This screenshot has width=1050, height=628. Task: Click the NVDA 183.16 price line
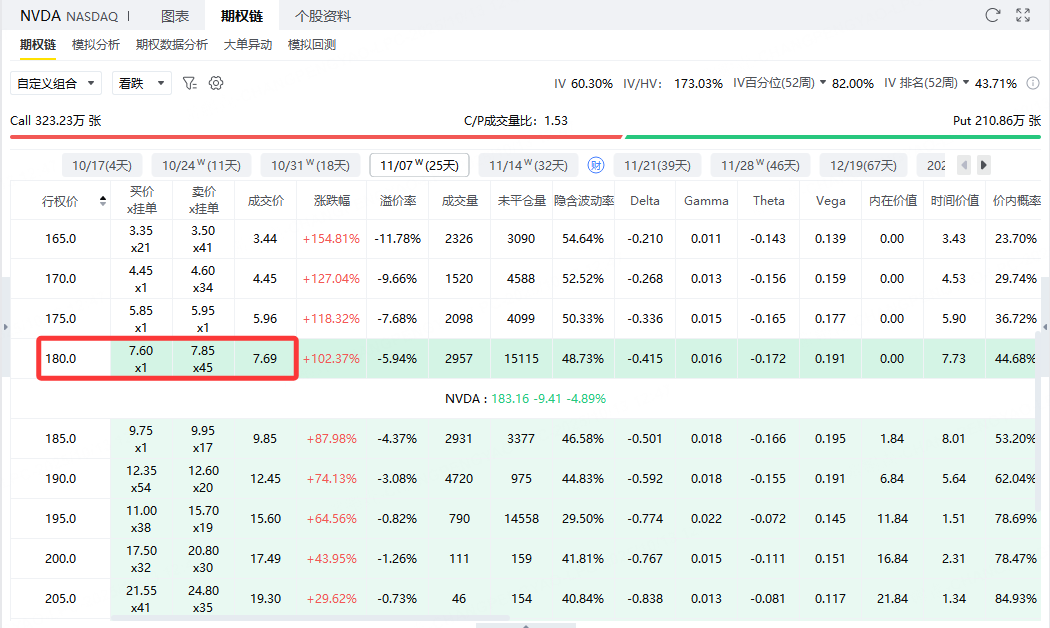tap(525, 398)
